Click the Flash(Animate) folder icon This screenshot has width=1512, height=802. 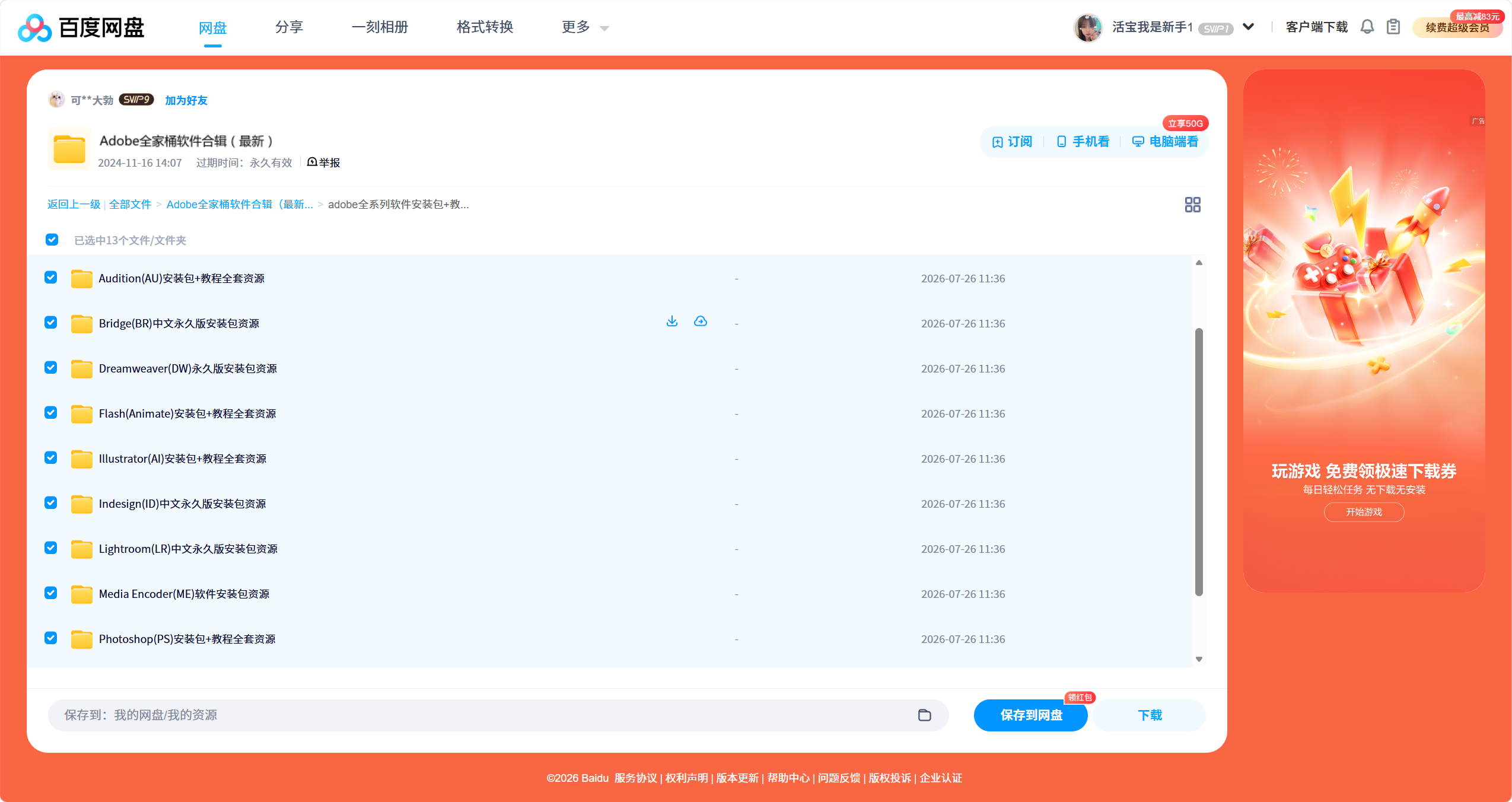click(82, 413)
